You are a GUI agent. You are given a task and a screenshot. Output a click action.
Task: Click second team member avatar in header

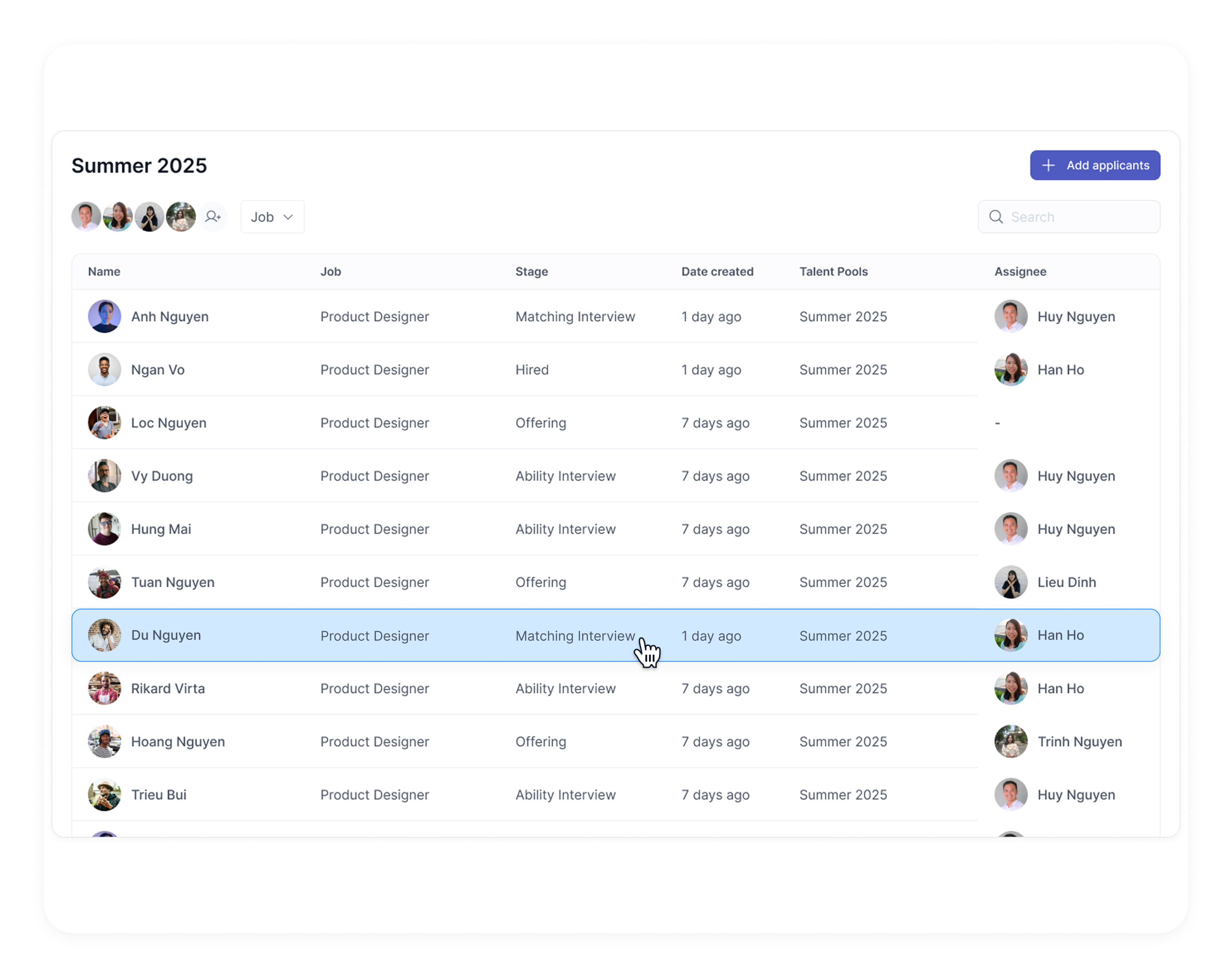pos(118,216)
